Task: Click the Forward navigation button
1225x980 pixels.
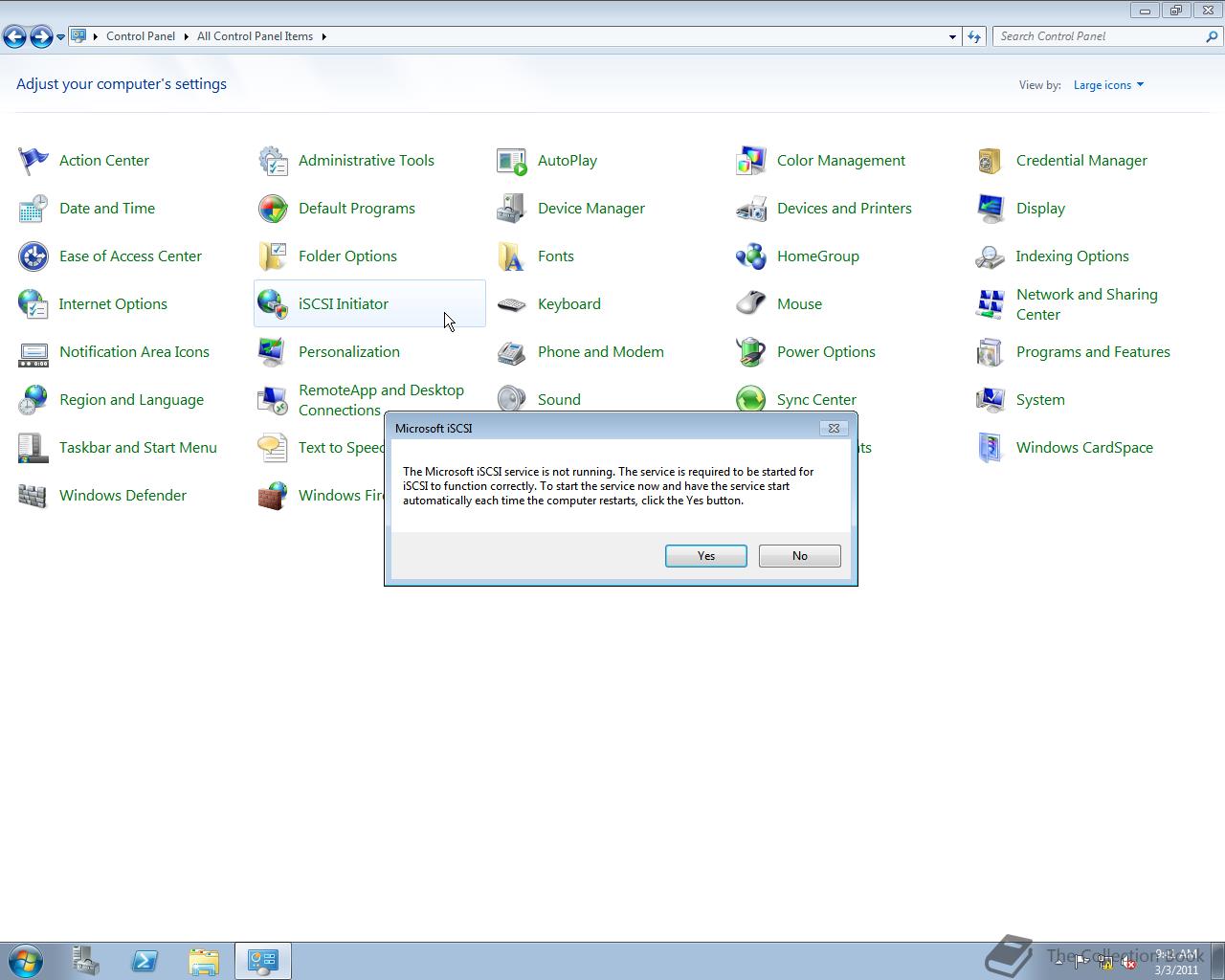Action: (x=41, y=36)
